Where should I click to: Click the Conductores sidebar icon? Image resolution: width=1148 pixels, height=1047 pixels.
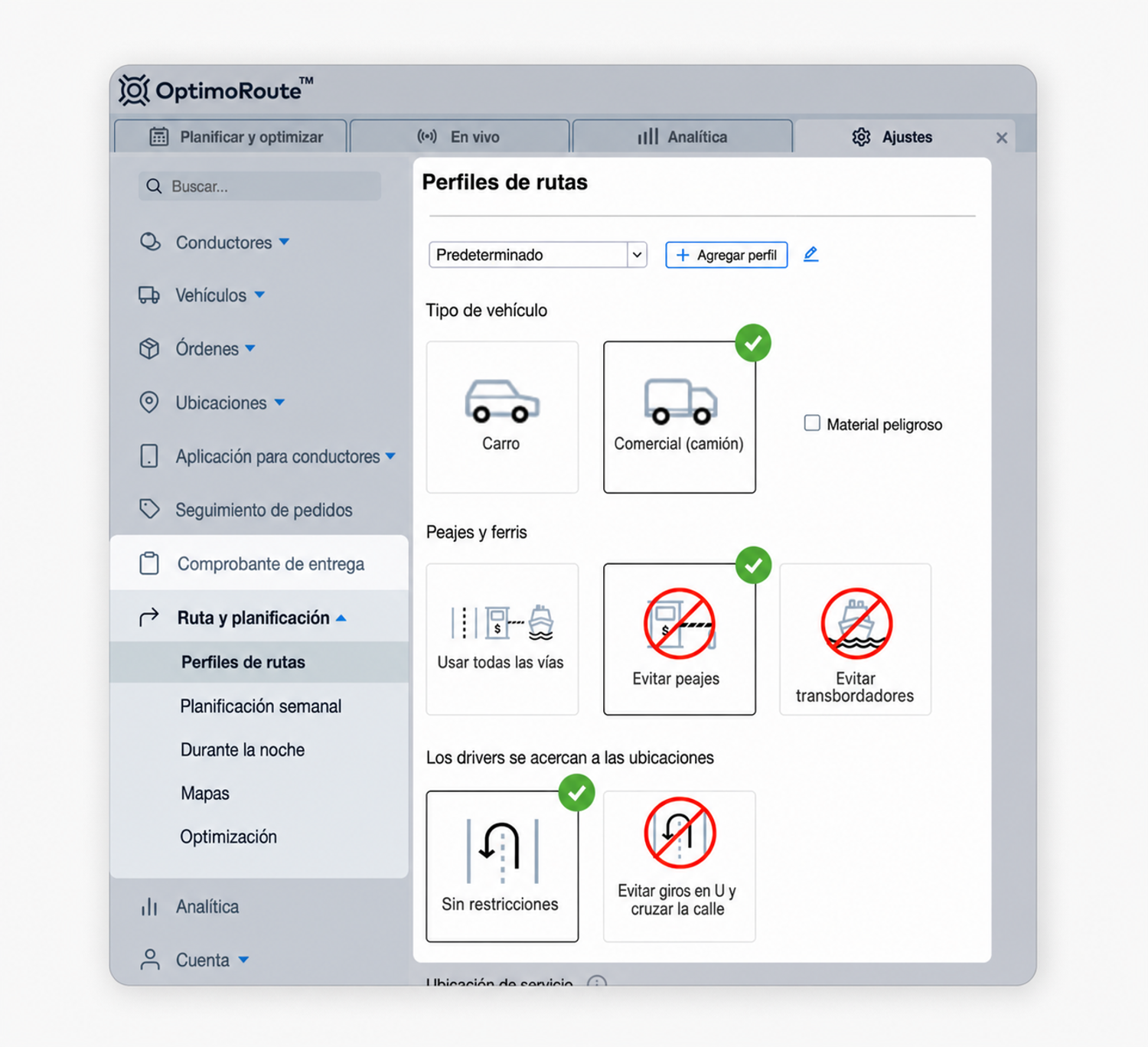pyautogui.click(x=150, y=242)
